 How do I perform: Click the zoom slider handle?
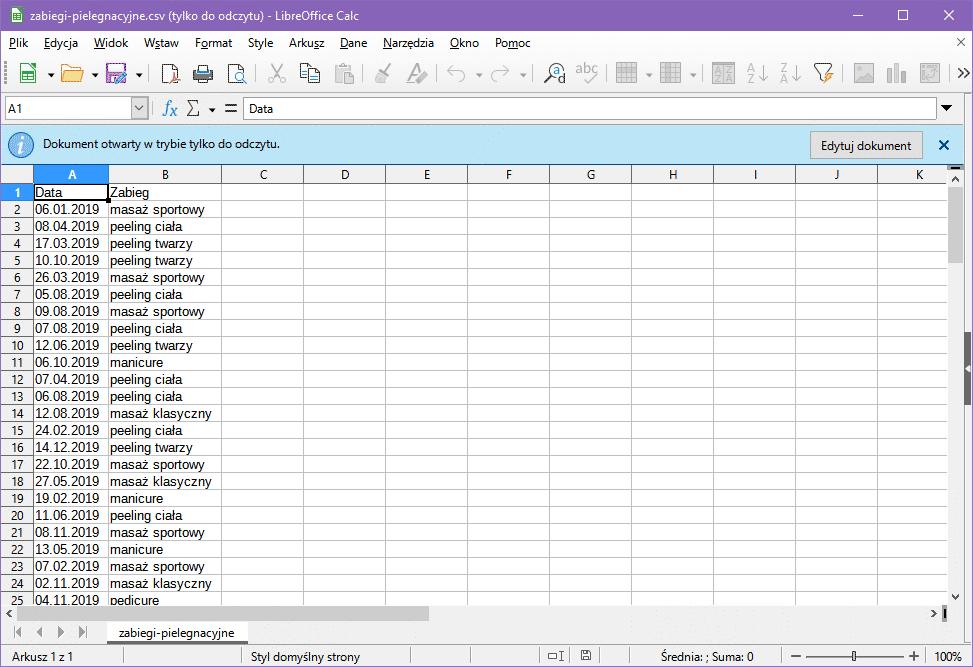(x=853, y=656)
